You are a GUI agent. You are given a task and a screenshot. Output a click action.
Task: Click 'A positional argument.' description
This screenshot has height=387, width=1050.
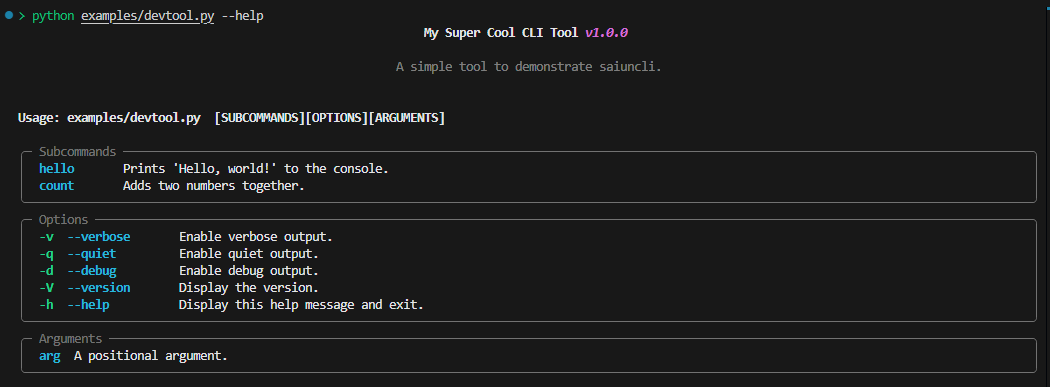pyautogui.click(x=151, y=356)
